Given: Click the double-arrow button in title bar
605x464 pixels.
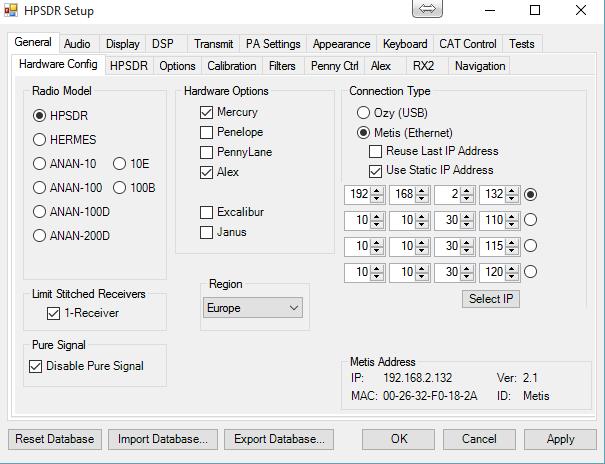Looking at the screenshot, I should (x=427, y=8).
